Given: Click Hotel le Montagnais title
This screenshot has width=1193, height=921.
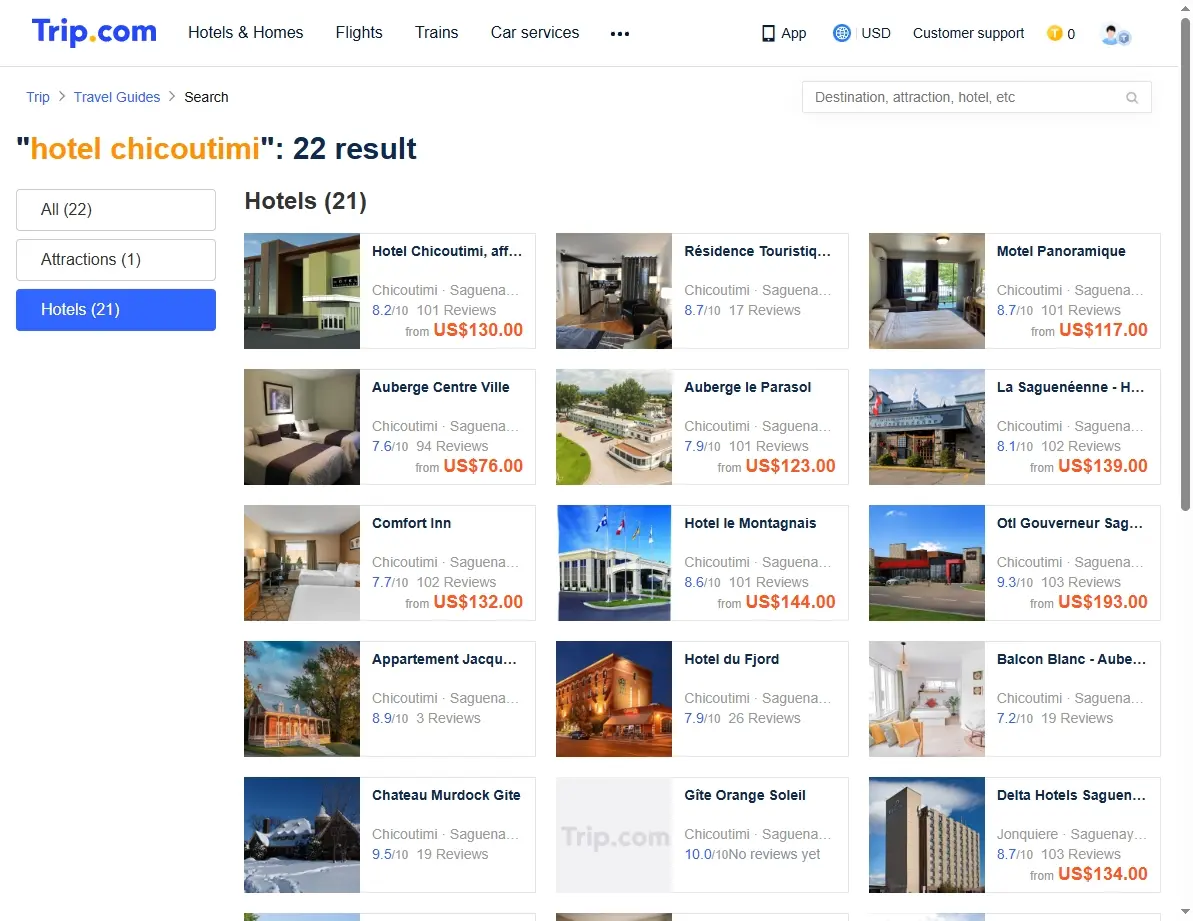Looking at the screenshot, I should (x=750, y=524).
